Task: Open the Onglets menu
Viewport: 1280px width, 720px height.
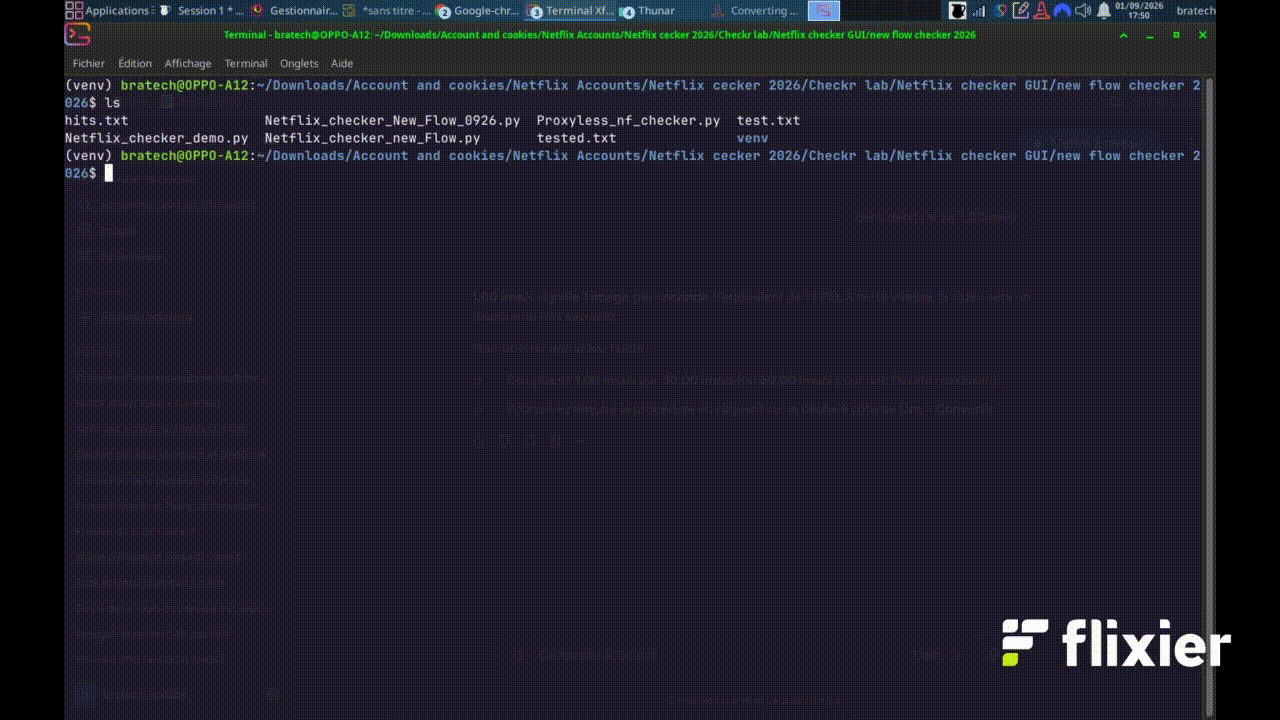Action: pos(299,63)
